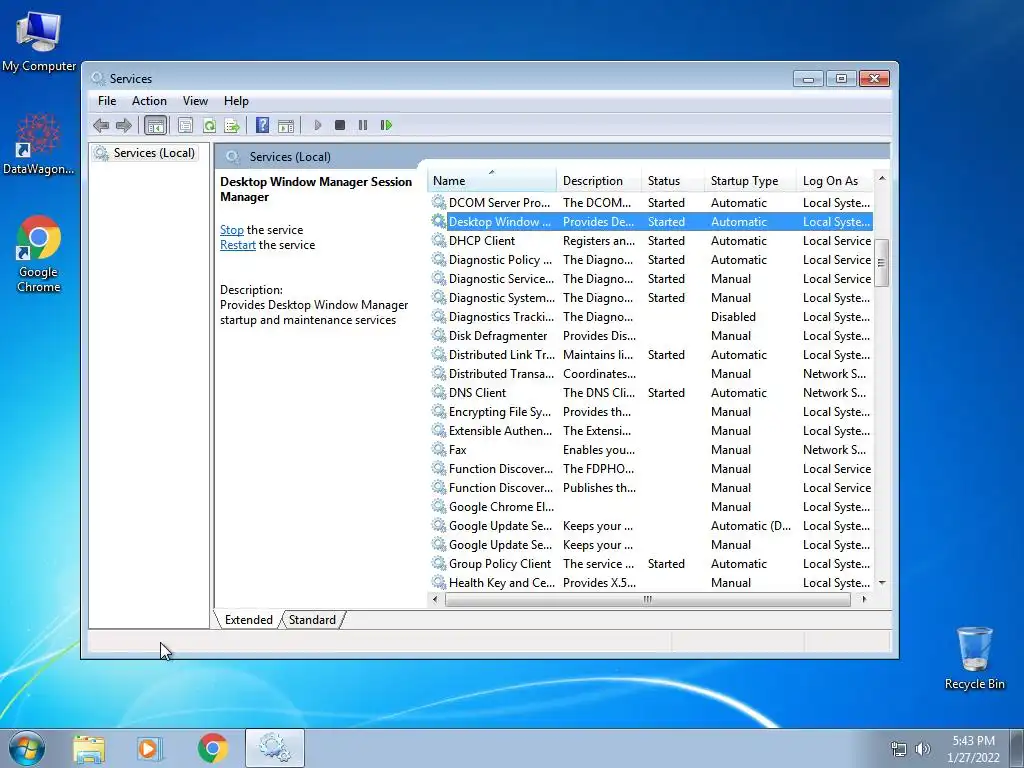The height and width of the screenshot is (768, 1024).
Task: Switch to the Standard tab
Action: [x=312, y=620]
